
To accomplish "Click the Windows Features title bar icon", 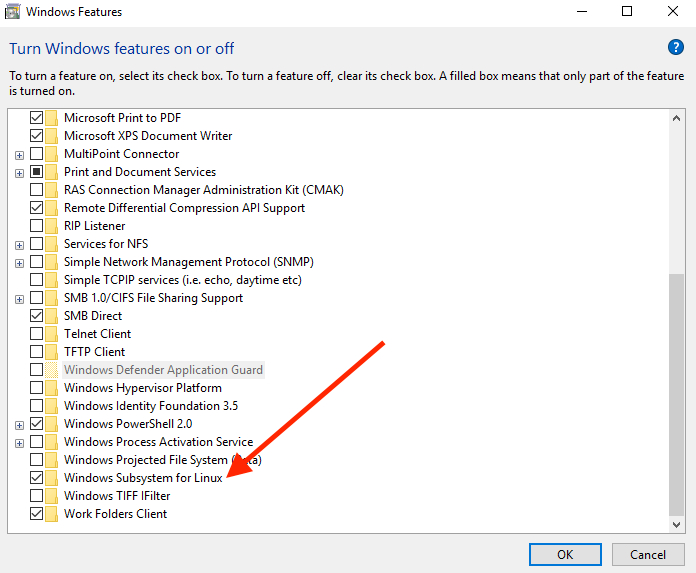I will [x=13, y=12].
